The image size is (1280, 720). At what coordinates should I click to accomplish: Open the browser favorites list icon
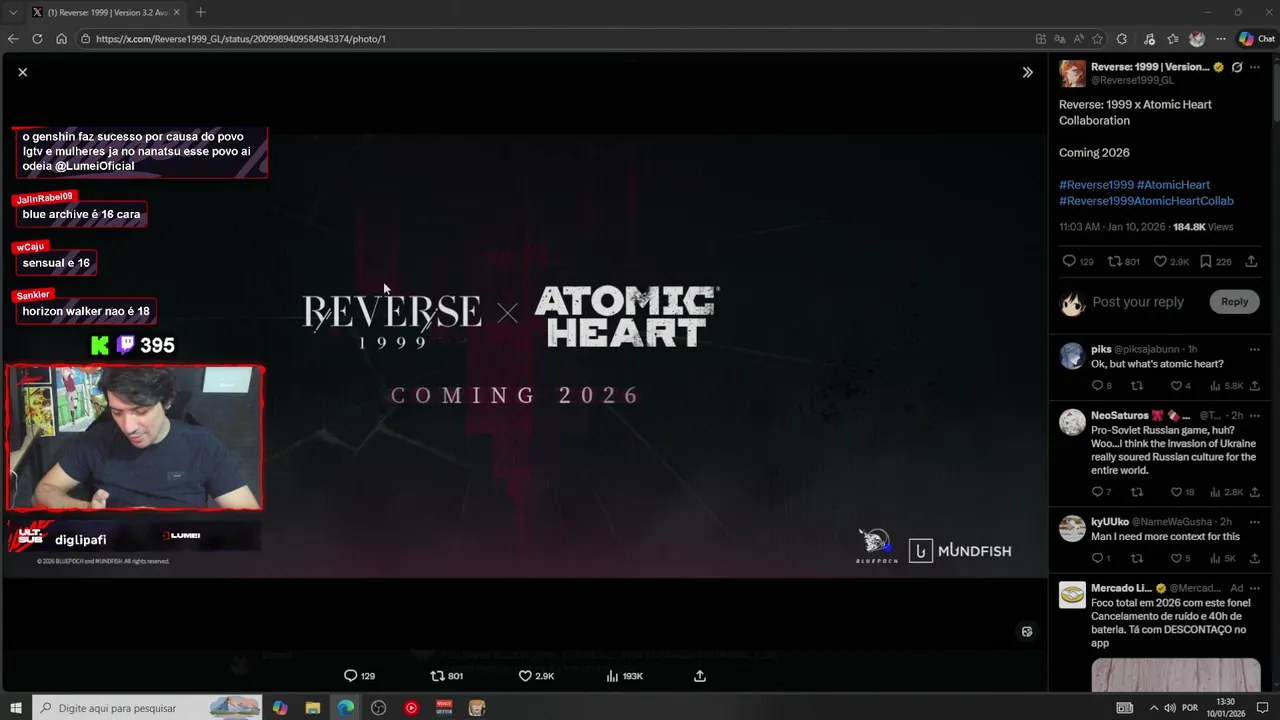[x=1172, y=39]
